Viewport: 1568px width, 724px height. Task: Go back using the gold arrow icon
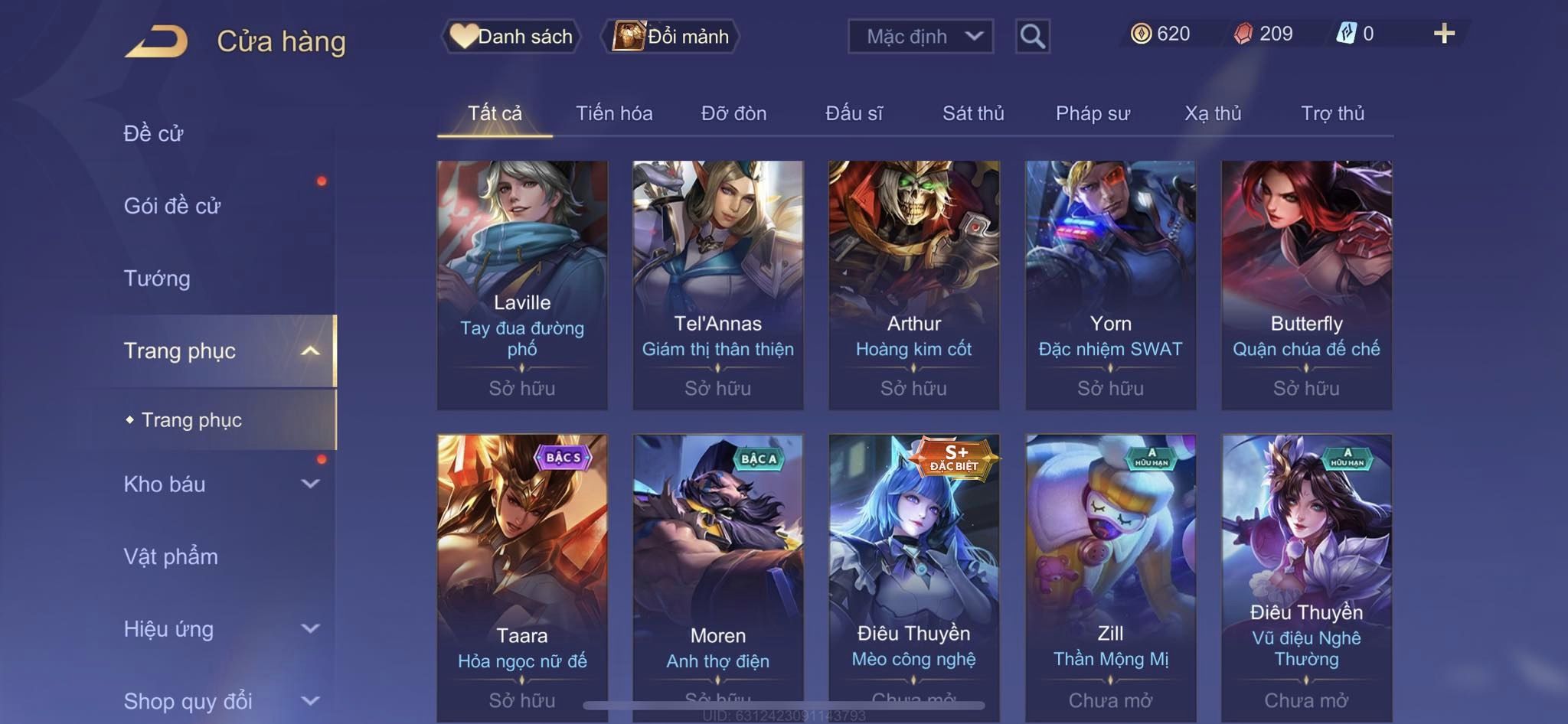pos(157,41)
